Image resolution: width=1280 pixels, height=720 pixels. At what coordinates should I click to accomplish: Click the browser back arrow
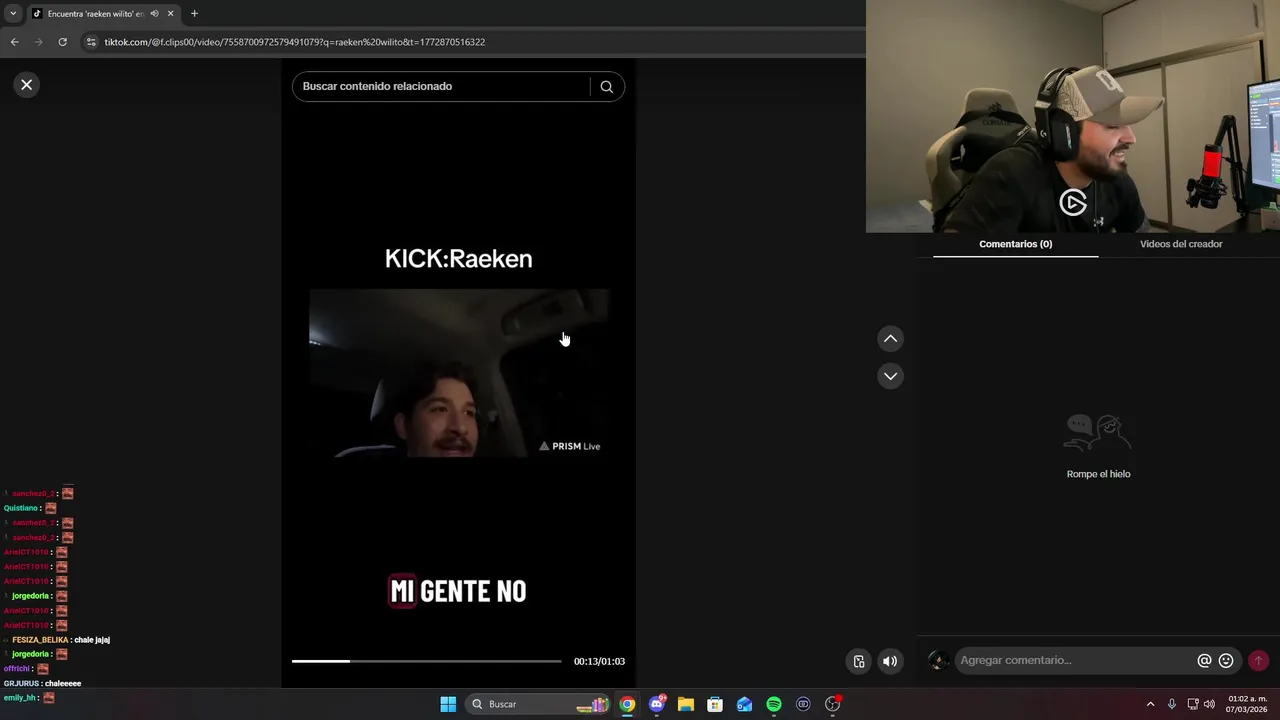coord(14,42)
